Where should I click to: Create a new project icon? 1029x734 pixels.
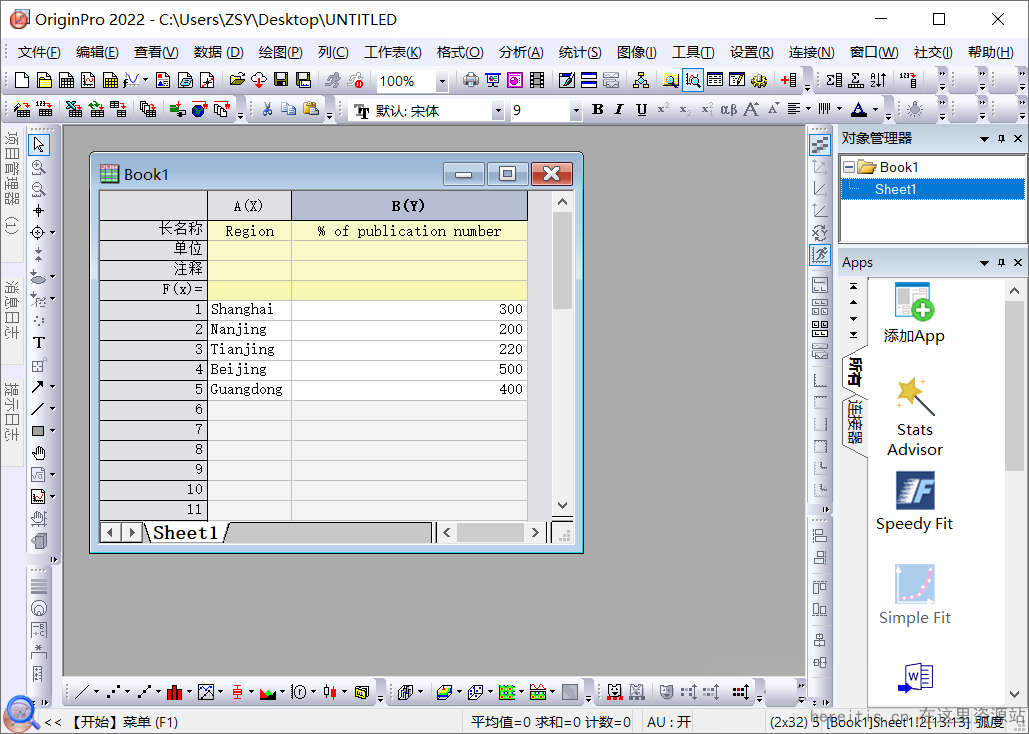[x=22, y=80]
